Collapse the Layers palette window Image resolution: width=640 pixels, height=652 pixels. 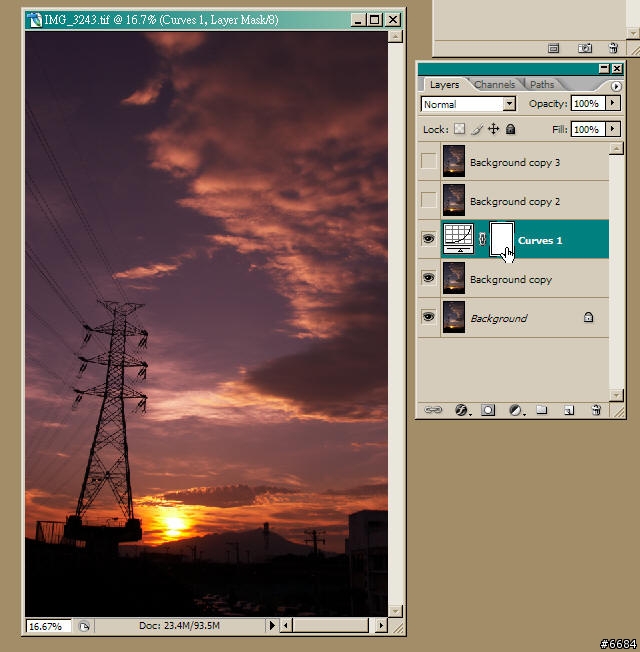tap(604, 69)
